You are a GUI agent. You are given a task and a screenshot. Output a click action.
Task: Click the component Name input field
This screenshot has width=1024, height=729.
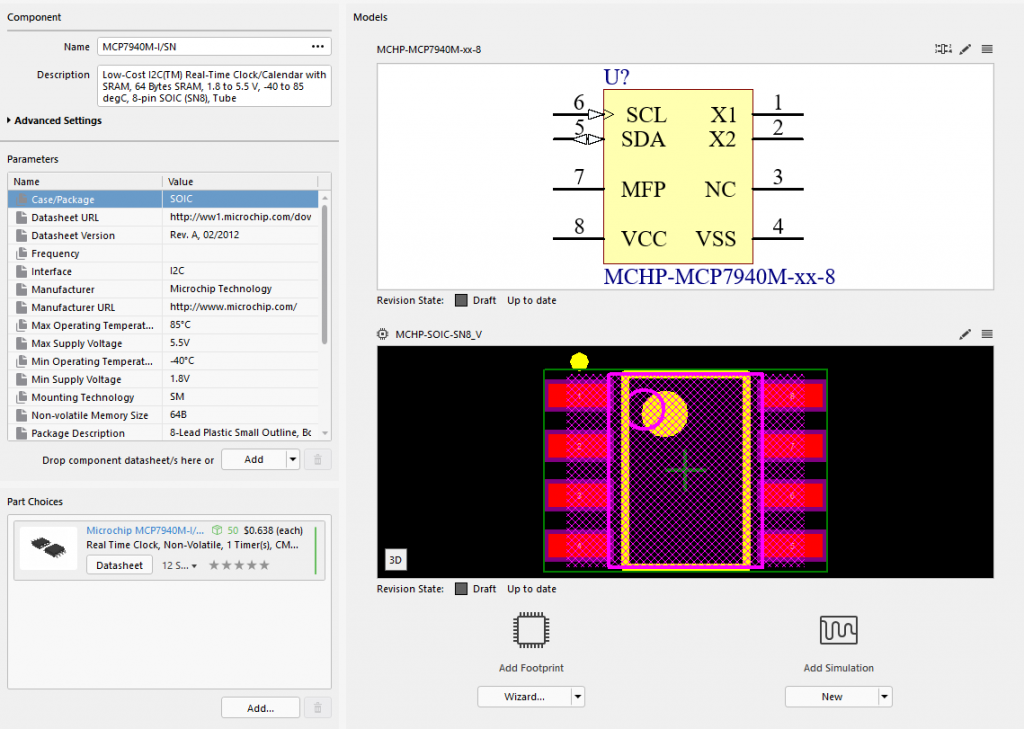(214, 46)
